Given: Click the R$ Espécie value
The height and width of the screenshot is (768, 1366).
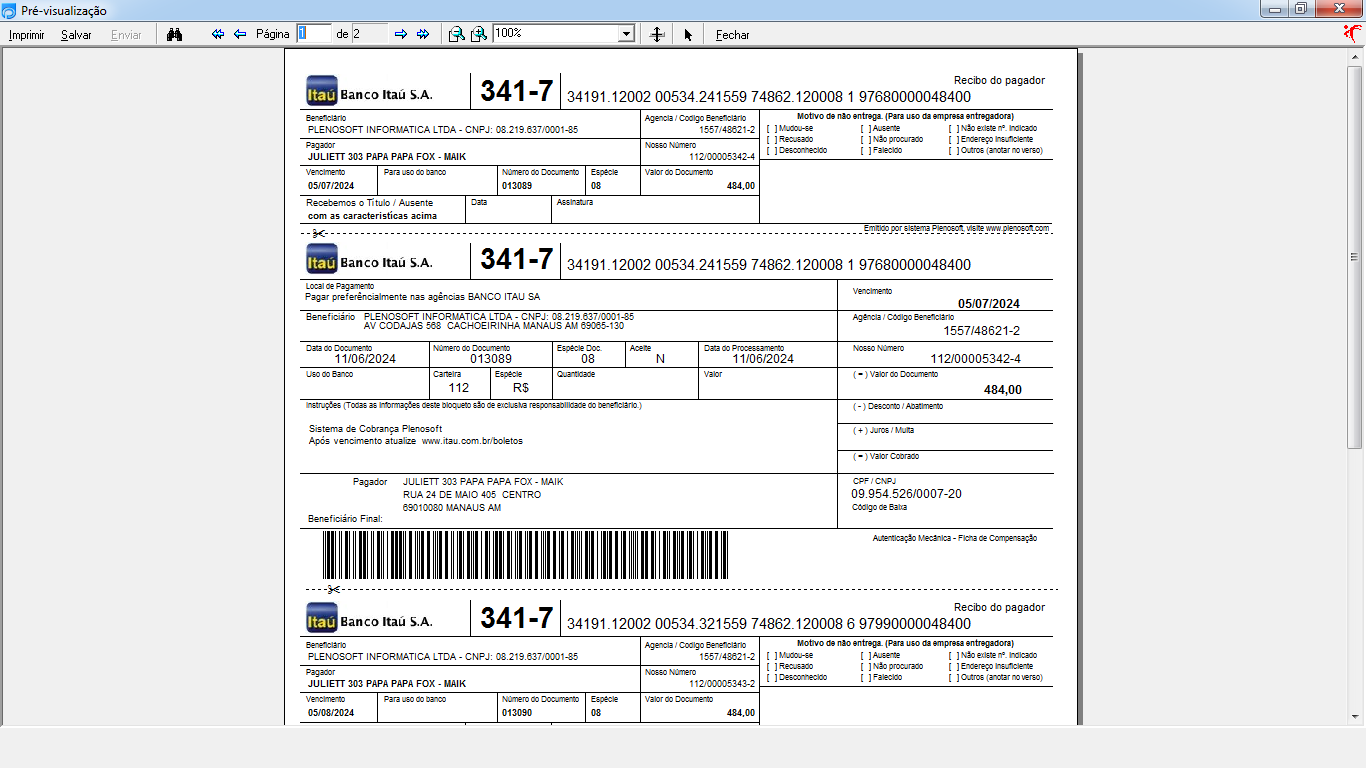Looking at the screenshot, I should point(520,388).
